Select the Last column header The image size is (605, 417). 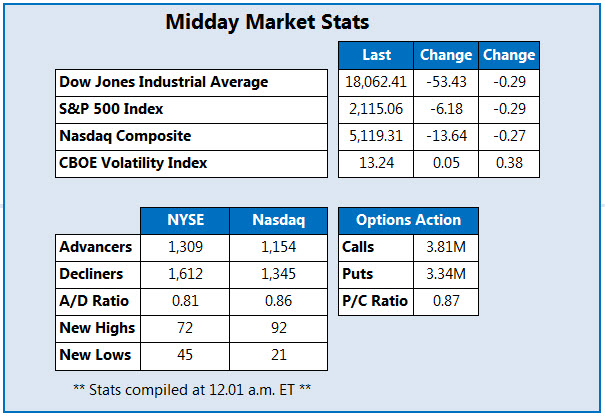[376, 55]
